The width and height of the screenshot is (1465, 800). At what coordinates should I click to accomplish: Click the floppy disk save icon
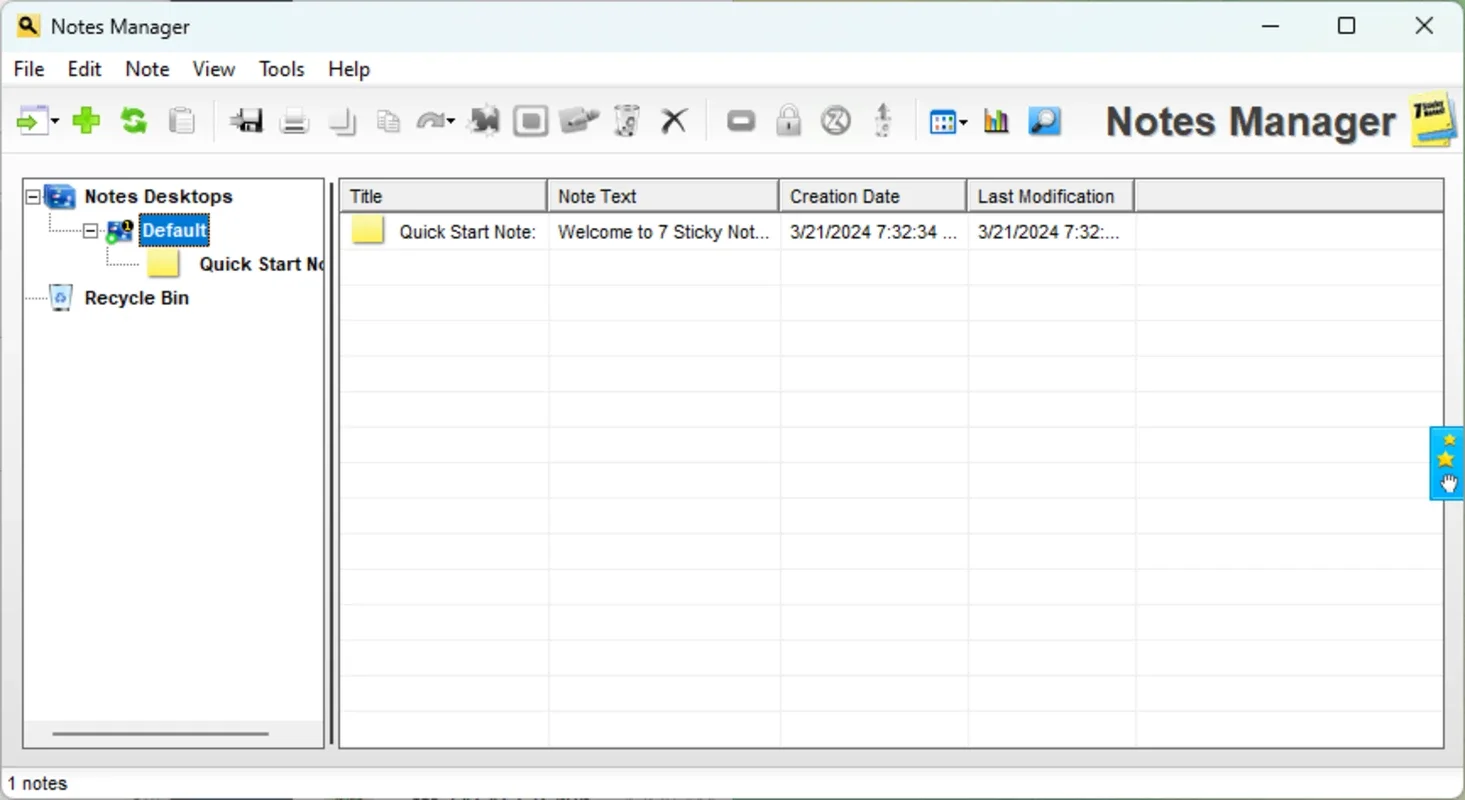[245, 121]
